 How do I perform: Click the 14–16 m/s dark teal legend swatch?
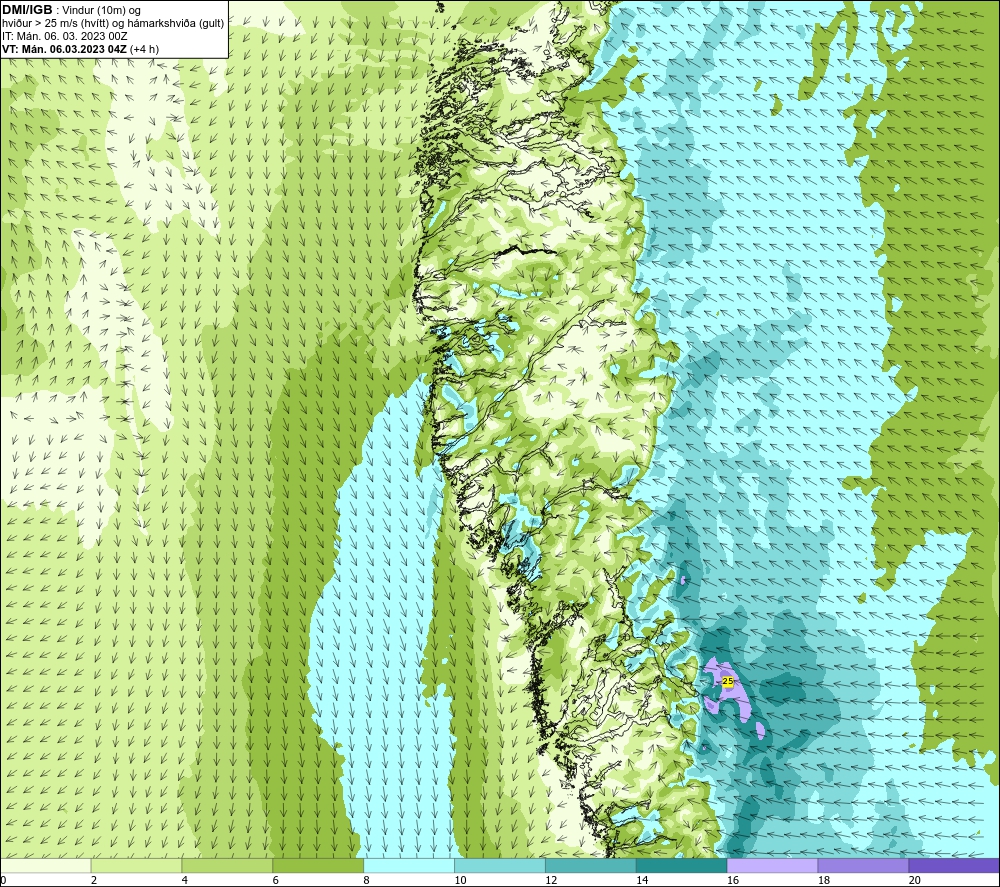(682, 865)
